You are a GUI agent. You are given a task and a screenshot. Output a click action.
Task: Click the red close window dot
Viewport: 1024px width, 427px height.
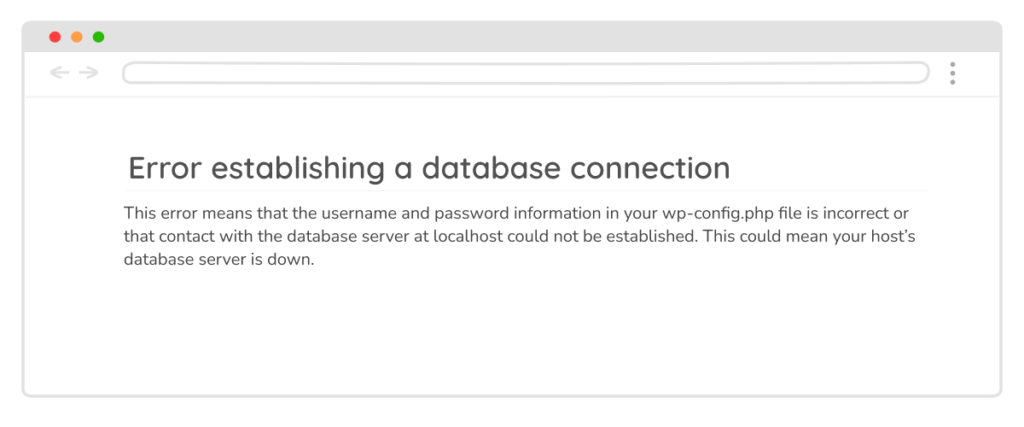[x=55, y=37]
